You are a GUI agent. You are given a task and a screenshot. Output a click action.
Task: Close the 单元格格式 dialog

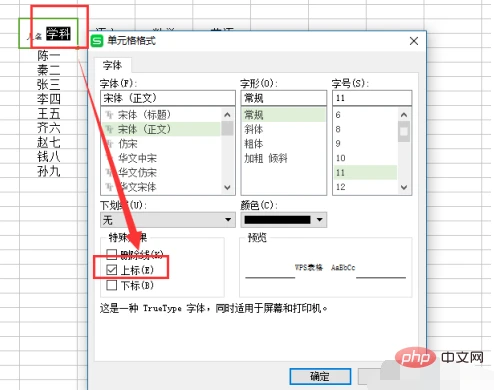click(x=414, y=41)
